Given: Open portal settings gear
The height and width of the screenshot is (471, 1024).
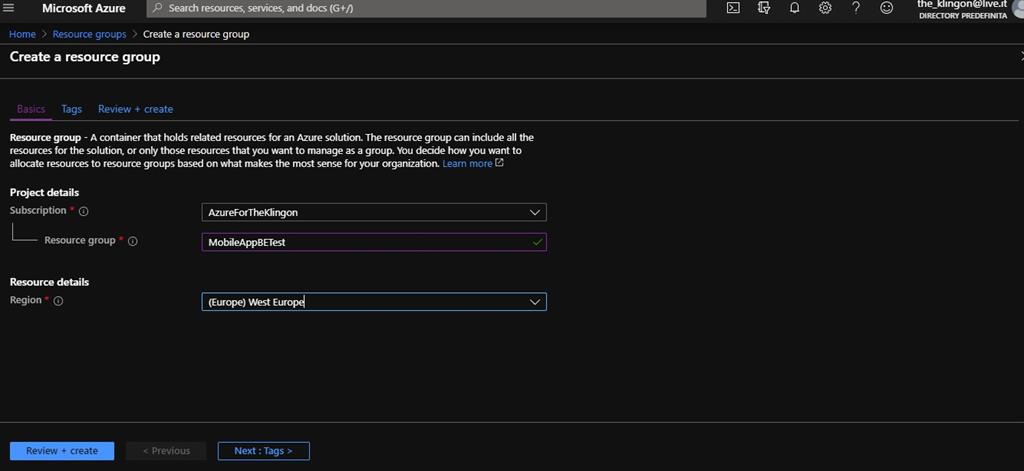Looking at the screenshot, I should pos(825,8).
